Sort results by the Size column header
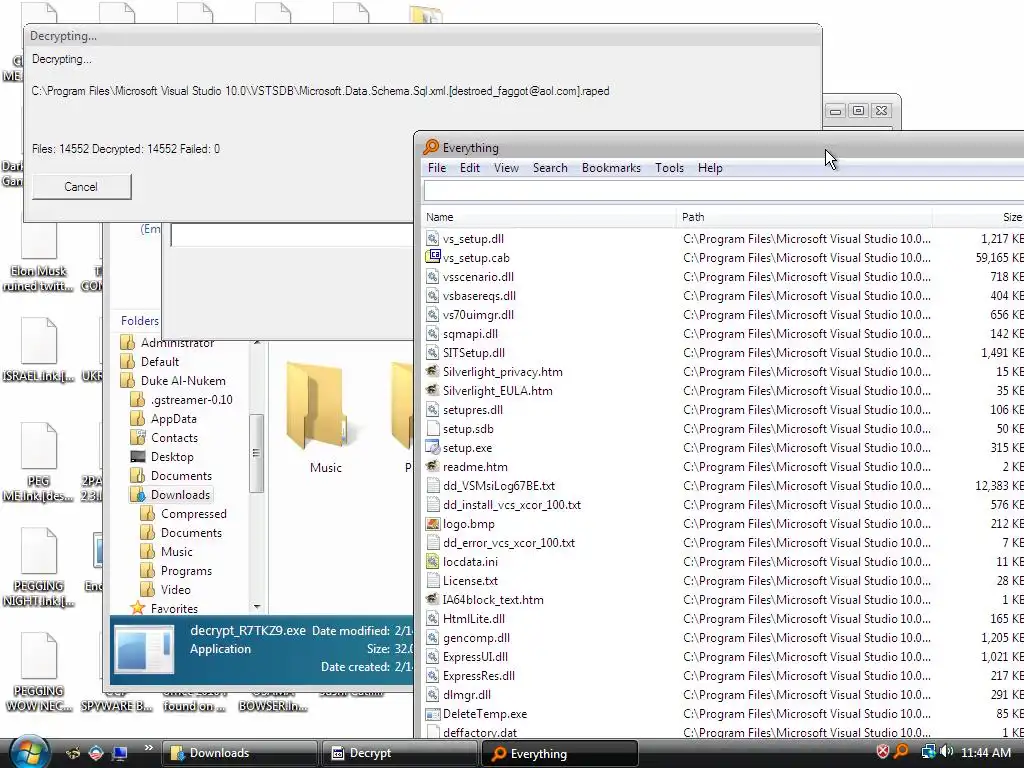The width and height of the screenshot is (1024, 768). click(978, 217)
